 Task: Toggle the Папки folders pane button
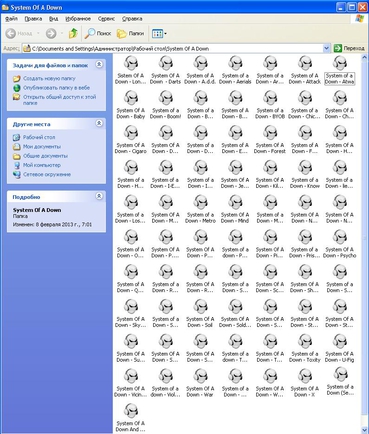coord(130,33)
